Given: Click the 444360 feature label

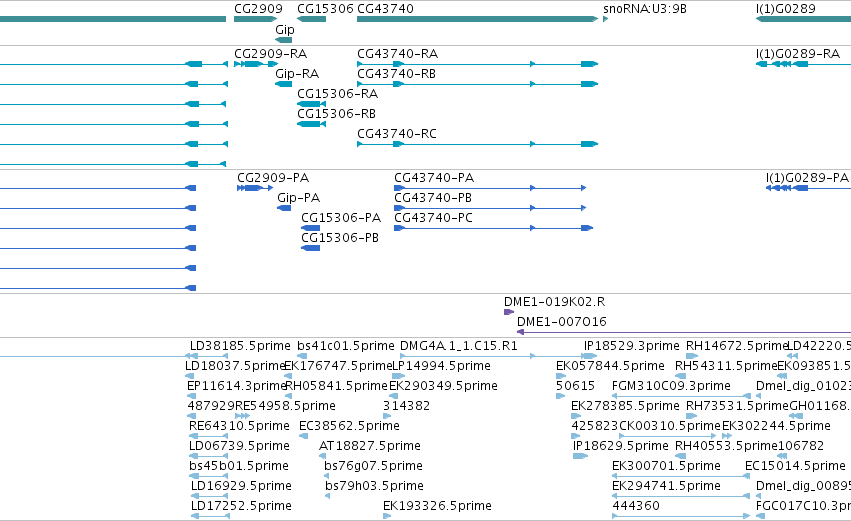Looking at the screenshot, I should (x=636, y=506).
